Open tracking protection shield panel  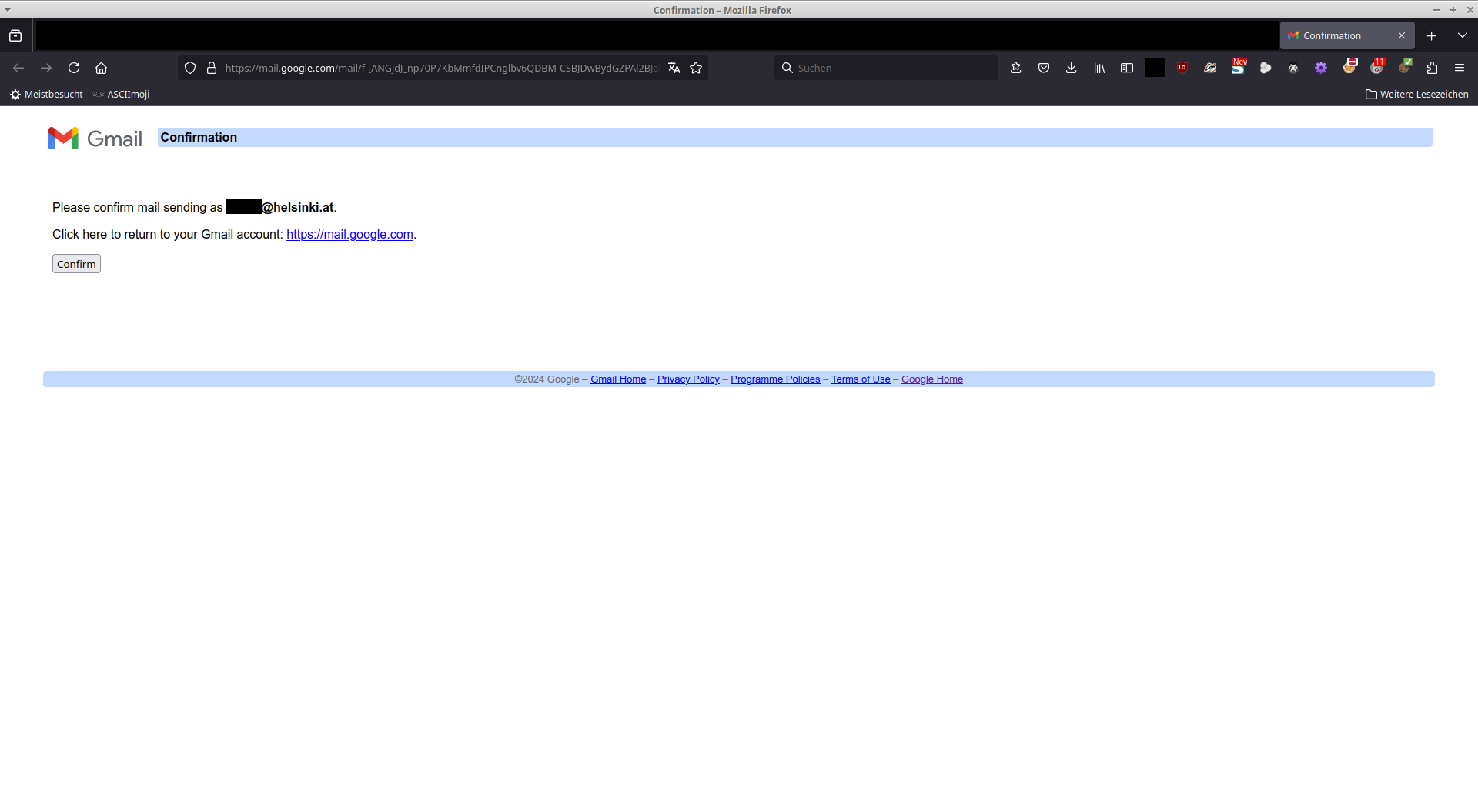pos(190,68)
